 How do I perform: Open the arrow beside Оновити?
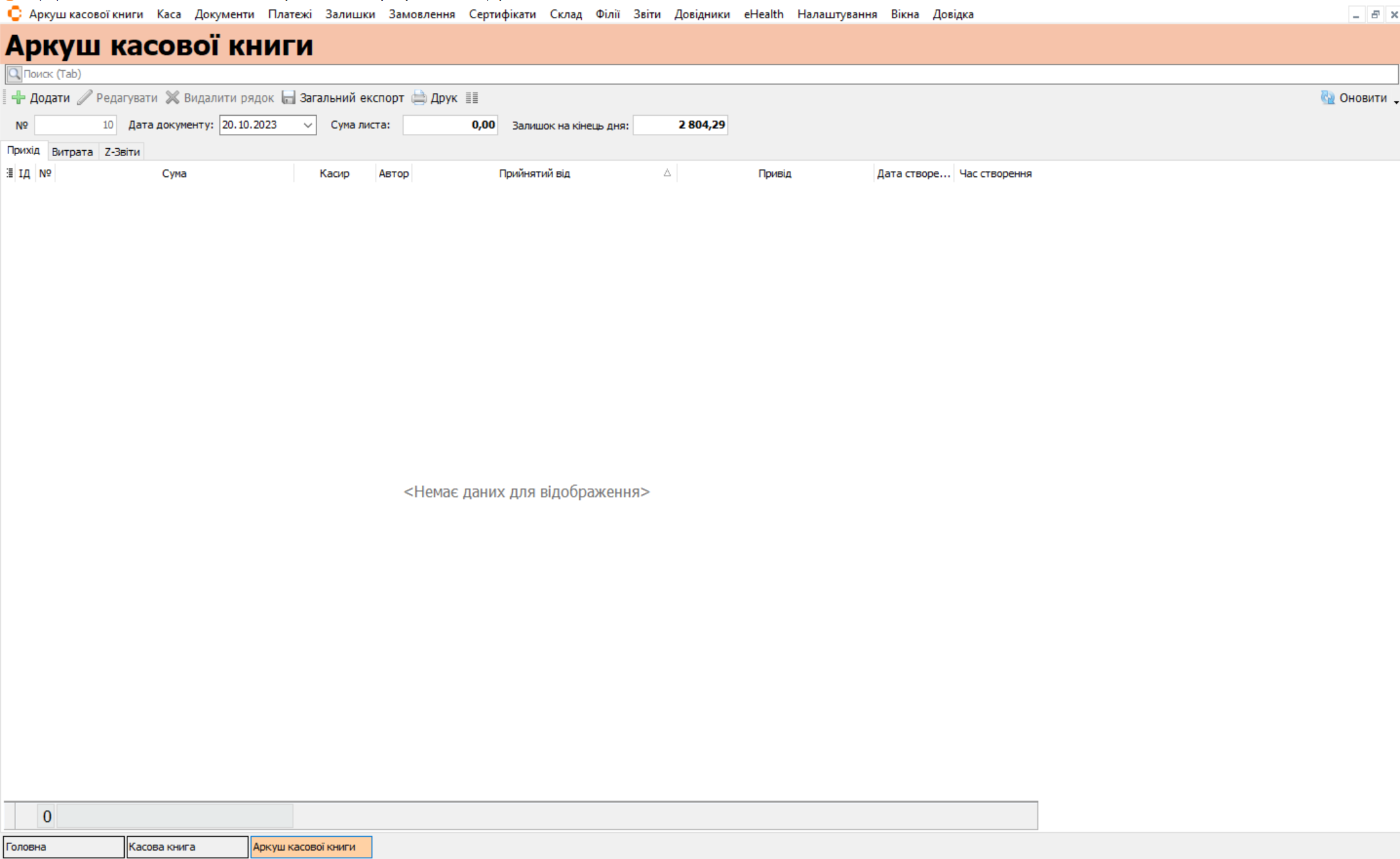[x=1395, y=101]
